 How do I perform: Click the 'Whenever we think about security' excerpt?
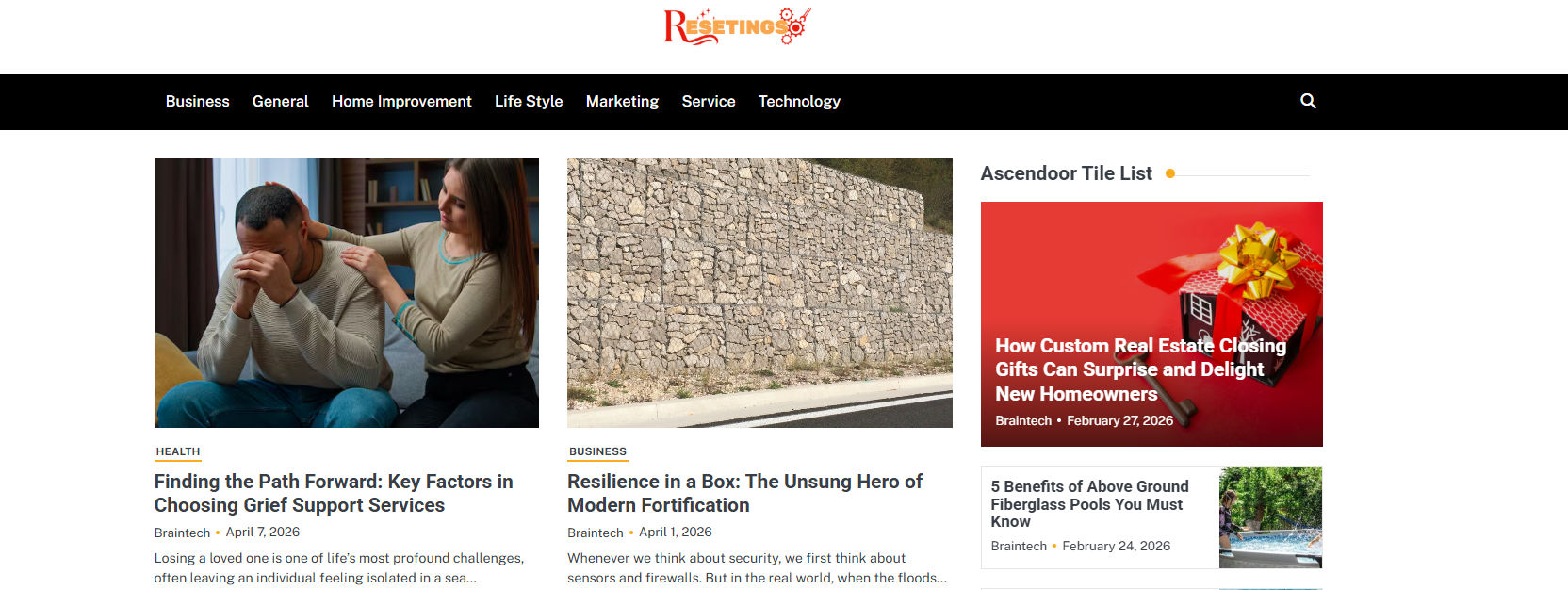pos(757,568)
